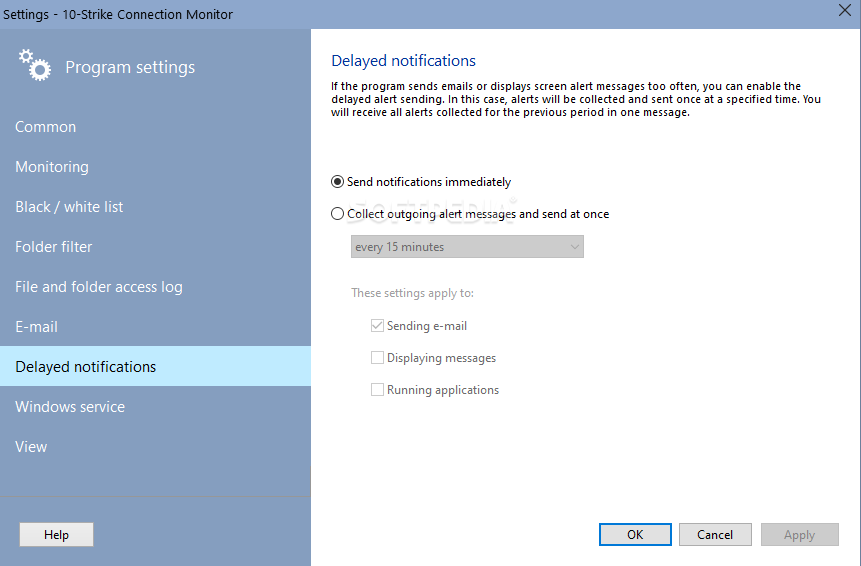Click the Delayed notifications heading
Image resolution: width=861 pixels, height=566 pixels.
404,60
